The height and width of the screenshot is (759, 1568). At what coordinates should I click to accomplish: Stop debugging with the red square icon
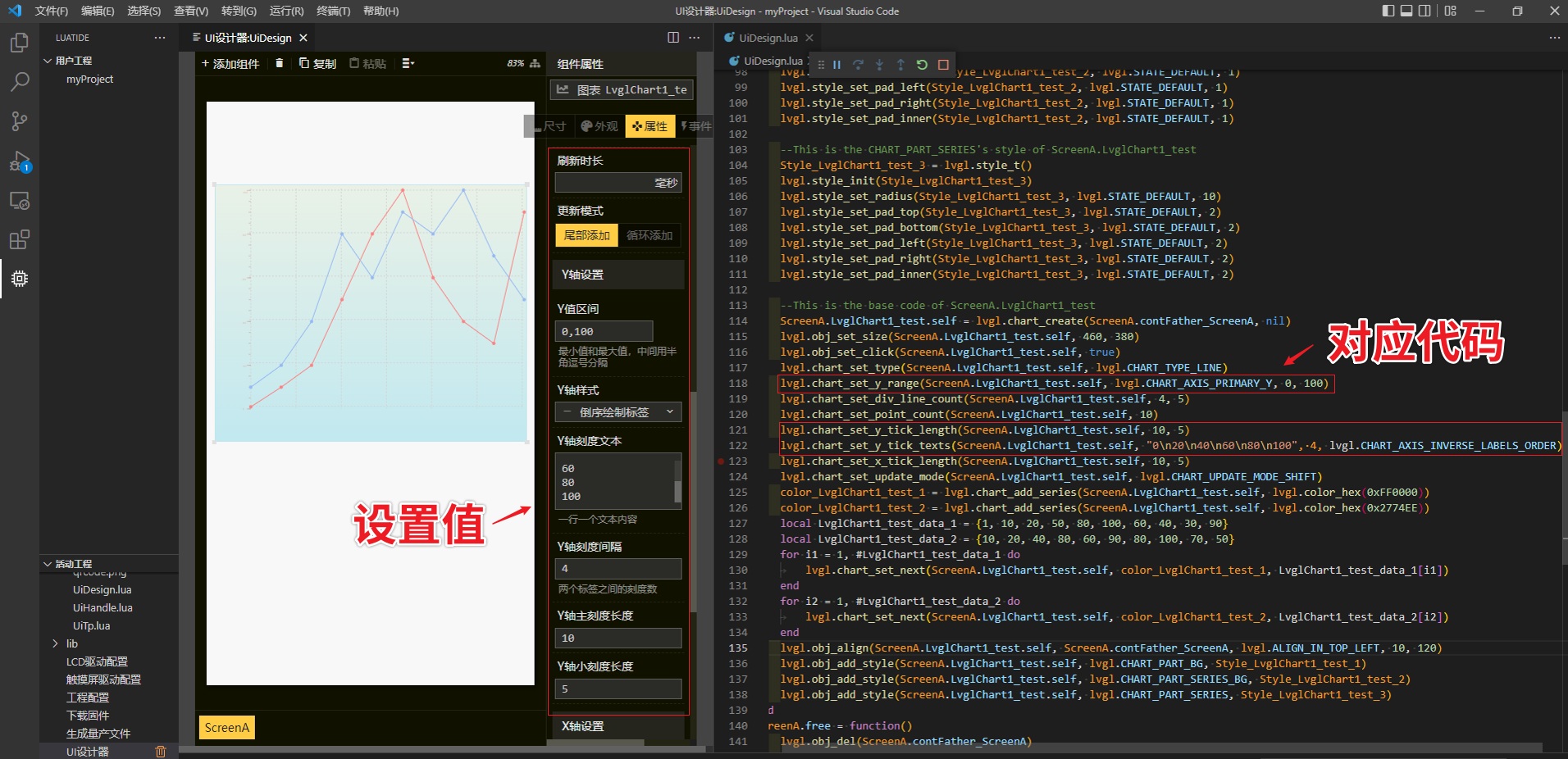click(x=943, y=65)
